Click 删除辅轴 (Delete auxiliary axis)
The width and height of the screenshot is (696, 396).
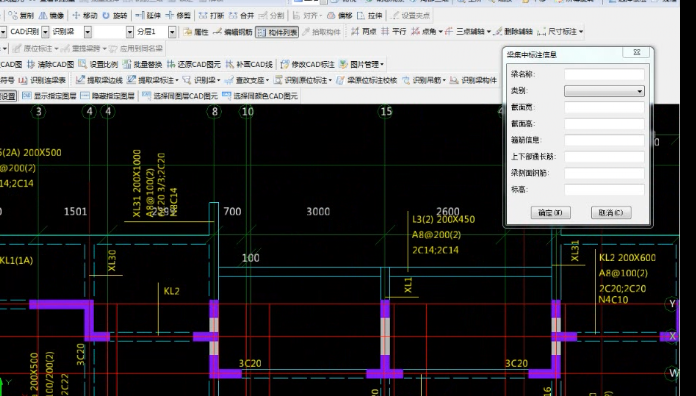513,32
